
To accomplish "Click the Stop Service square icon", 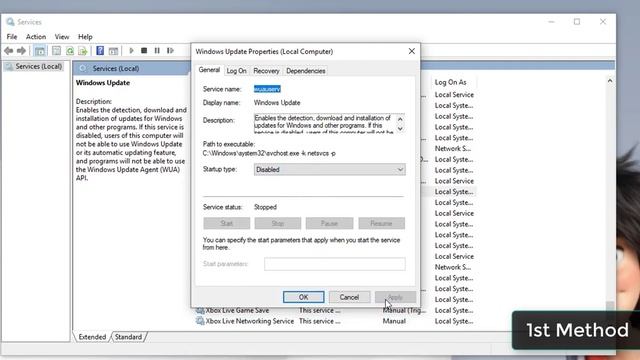I will [x=144, y=51].
